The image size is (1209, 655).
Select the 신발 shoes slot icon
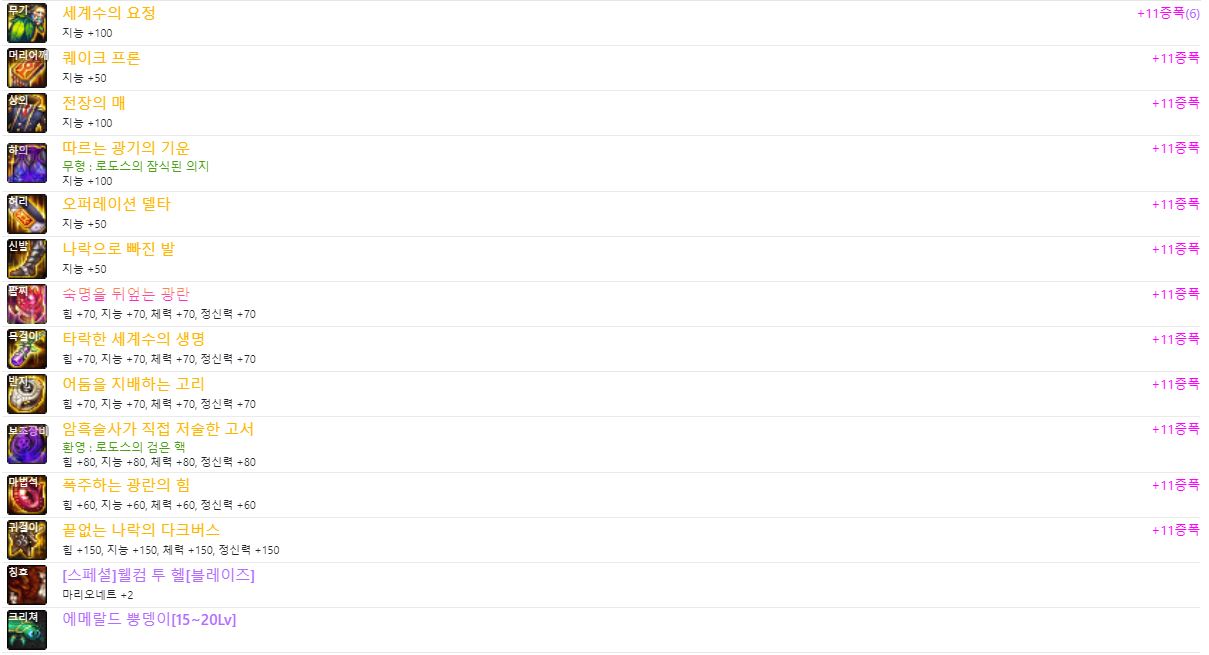pos(27,259)
